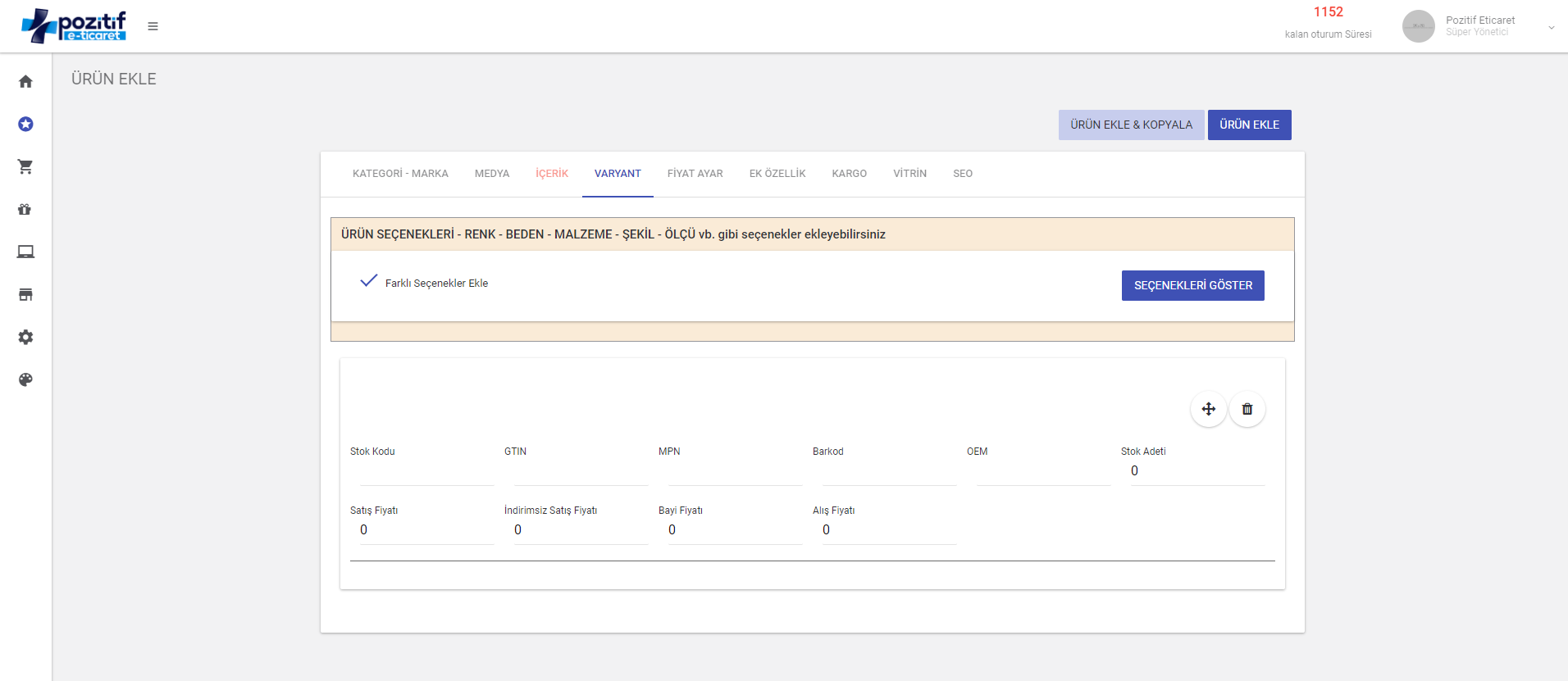The height and width of the screenshot is (681, 1568).
Task: Open the laptop icon in sidebar
Action: [25, 252]
